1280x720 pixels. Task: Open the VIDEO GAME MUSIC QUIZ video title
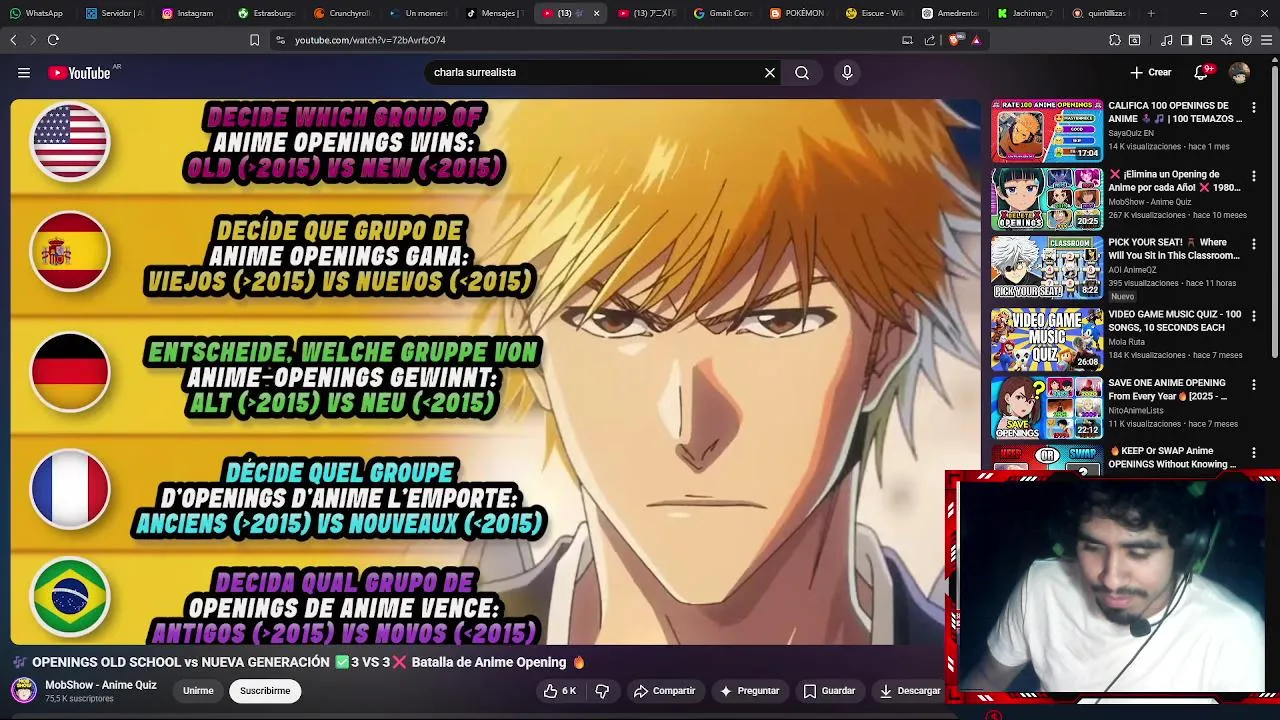1175,321
